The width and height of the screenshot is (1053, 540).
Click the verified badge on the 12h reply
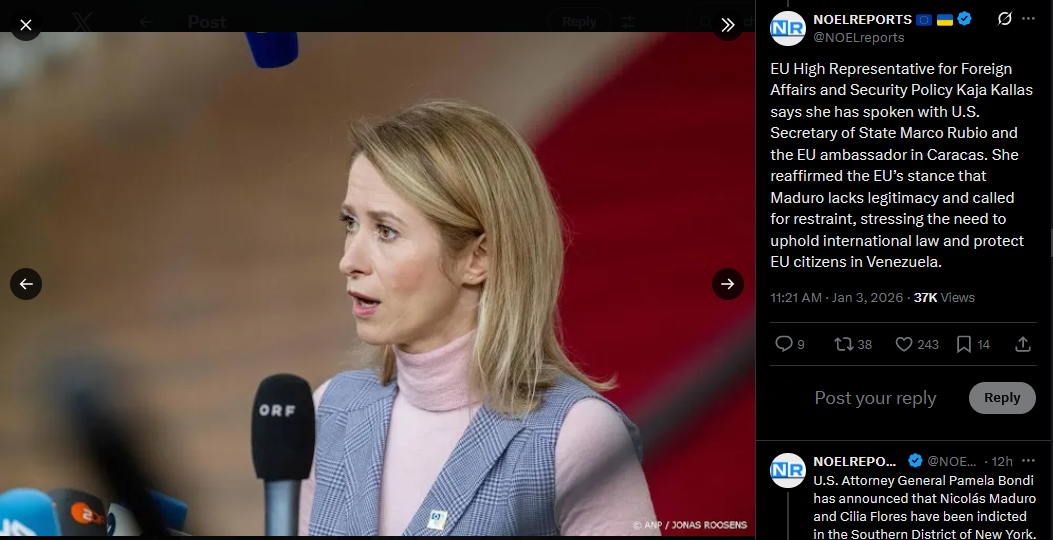[x=915, y=461]
